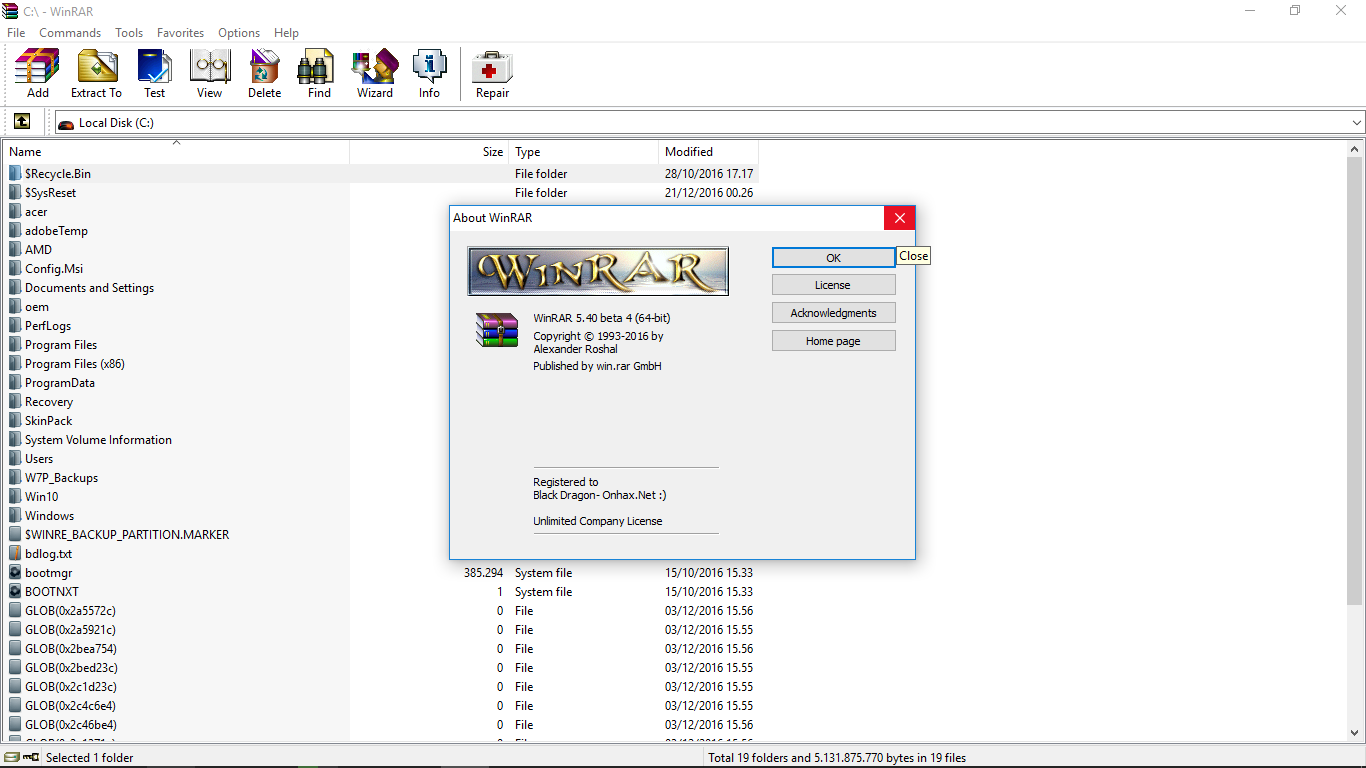Image resolution: width=1366 pixels, height=768 pixels.
Task: Click the Windows folder icon
Action: coord(15,515)
